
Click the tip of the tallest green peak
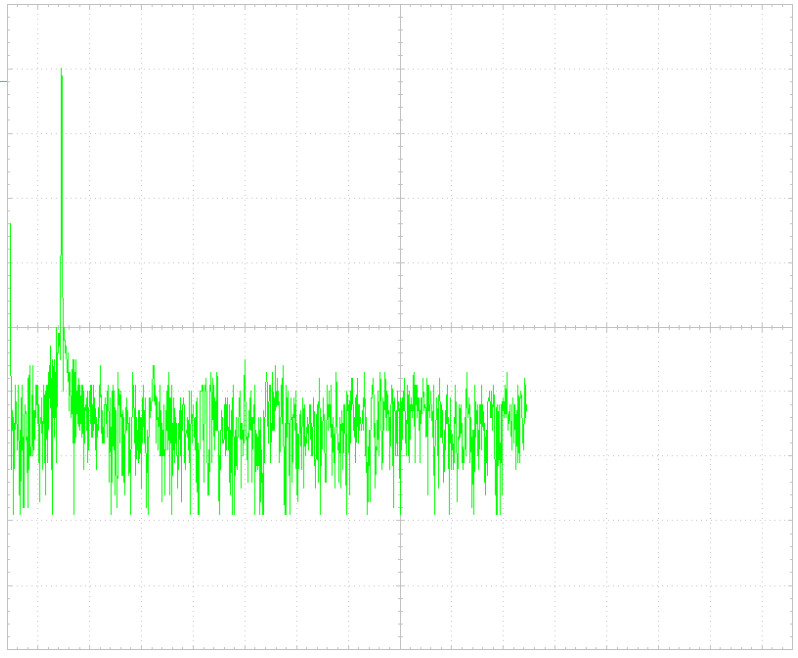point(61,70)
